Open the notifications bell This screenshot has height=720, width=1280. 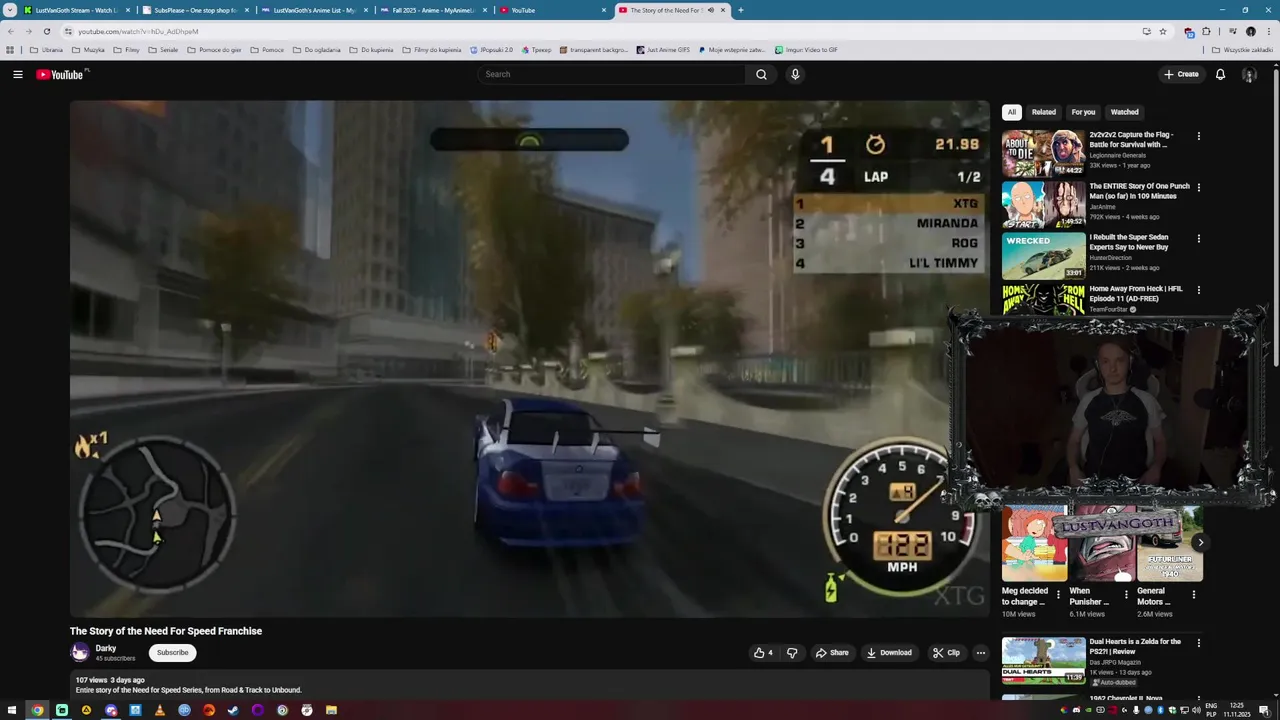[x=1220, y=74]
